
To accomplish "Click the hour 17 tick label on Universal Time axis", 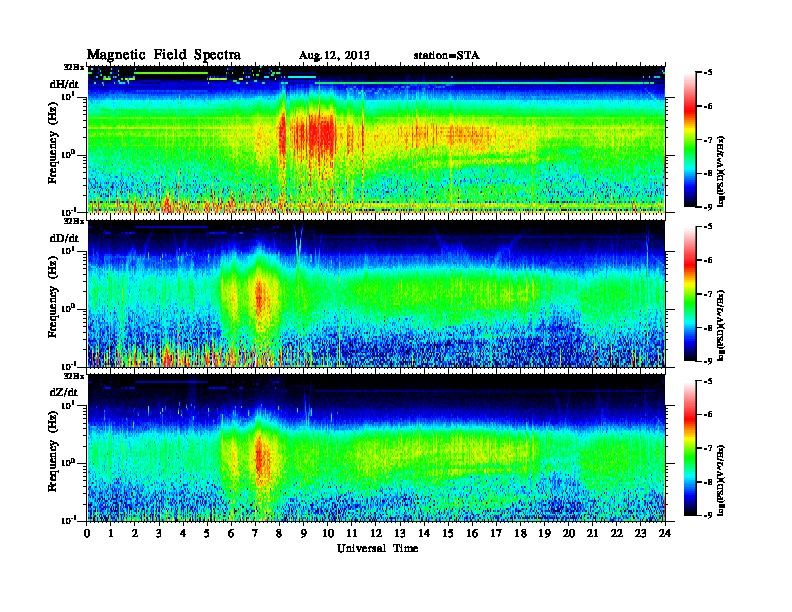I will (497, 533).
